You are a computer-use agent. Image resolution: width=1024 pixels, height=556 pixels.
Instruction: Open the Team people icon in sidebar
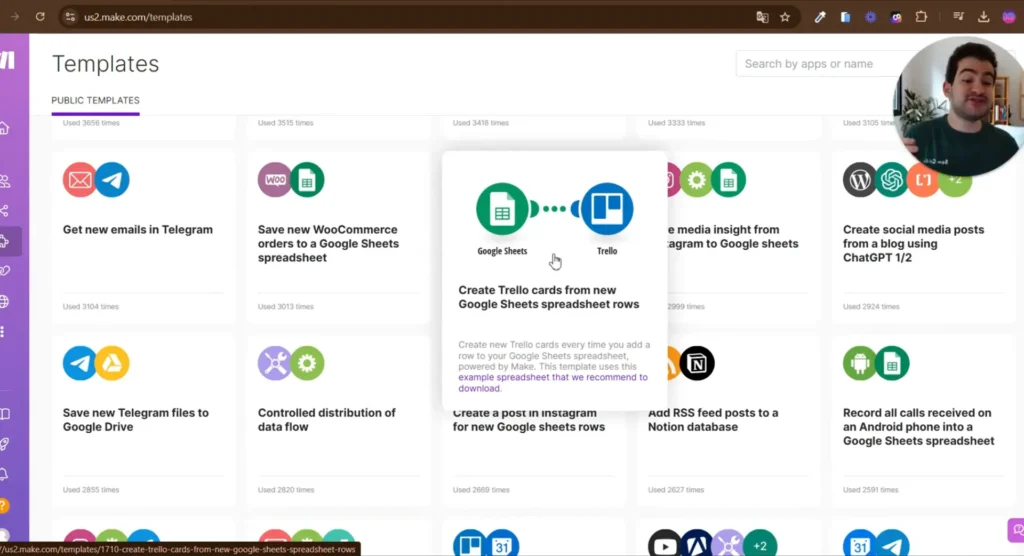pos(5,181)
